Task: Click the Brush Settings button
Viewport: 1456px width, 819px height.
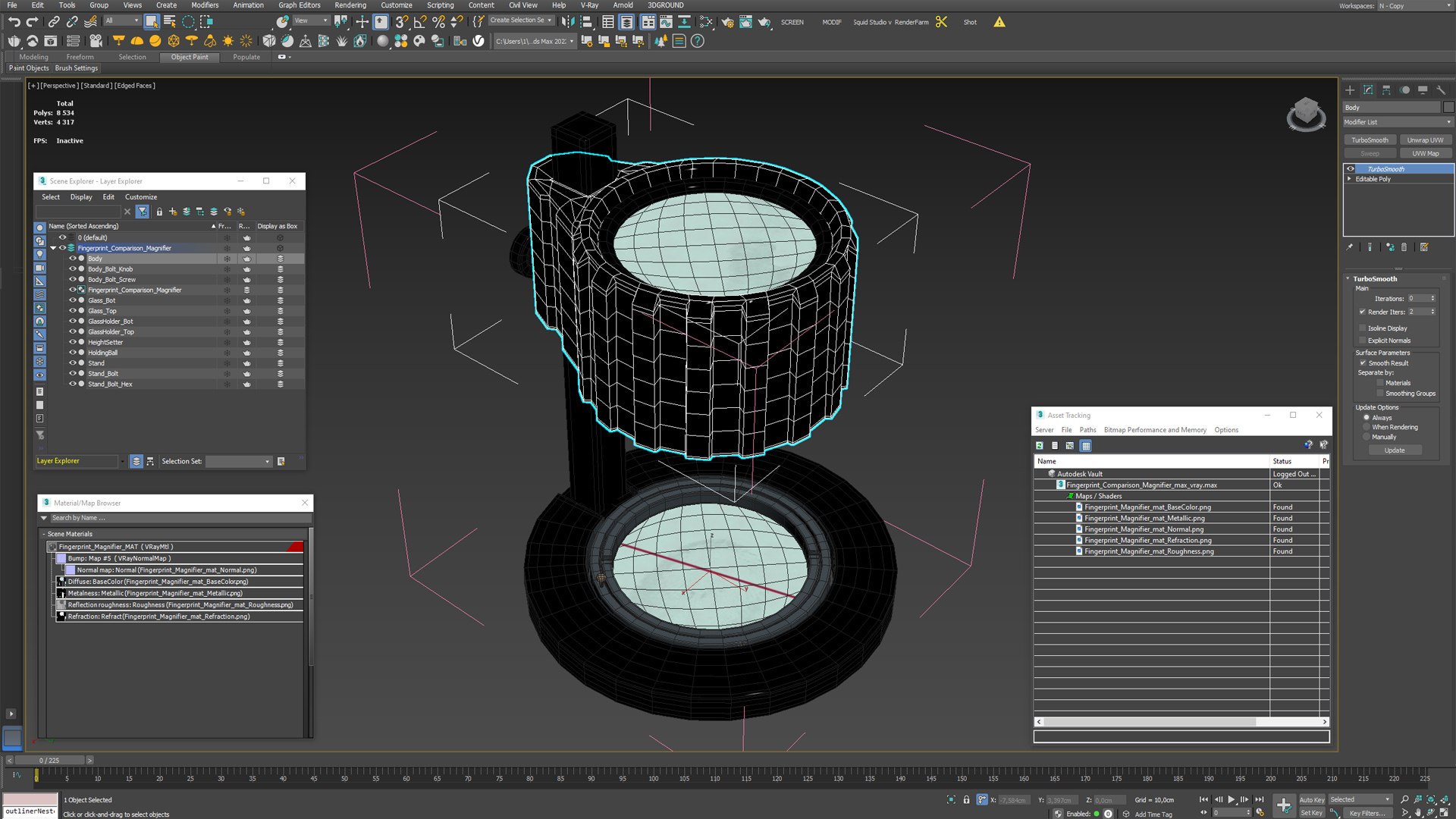Action: coord(77,68)
